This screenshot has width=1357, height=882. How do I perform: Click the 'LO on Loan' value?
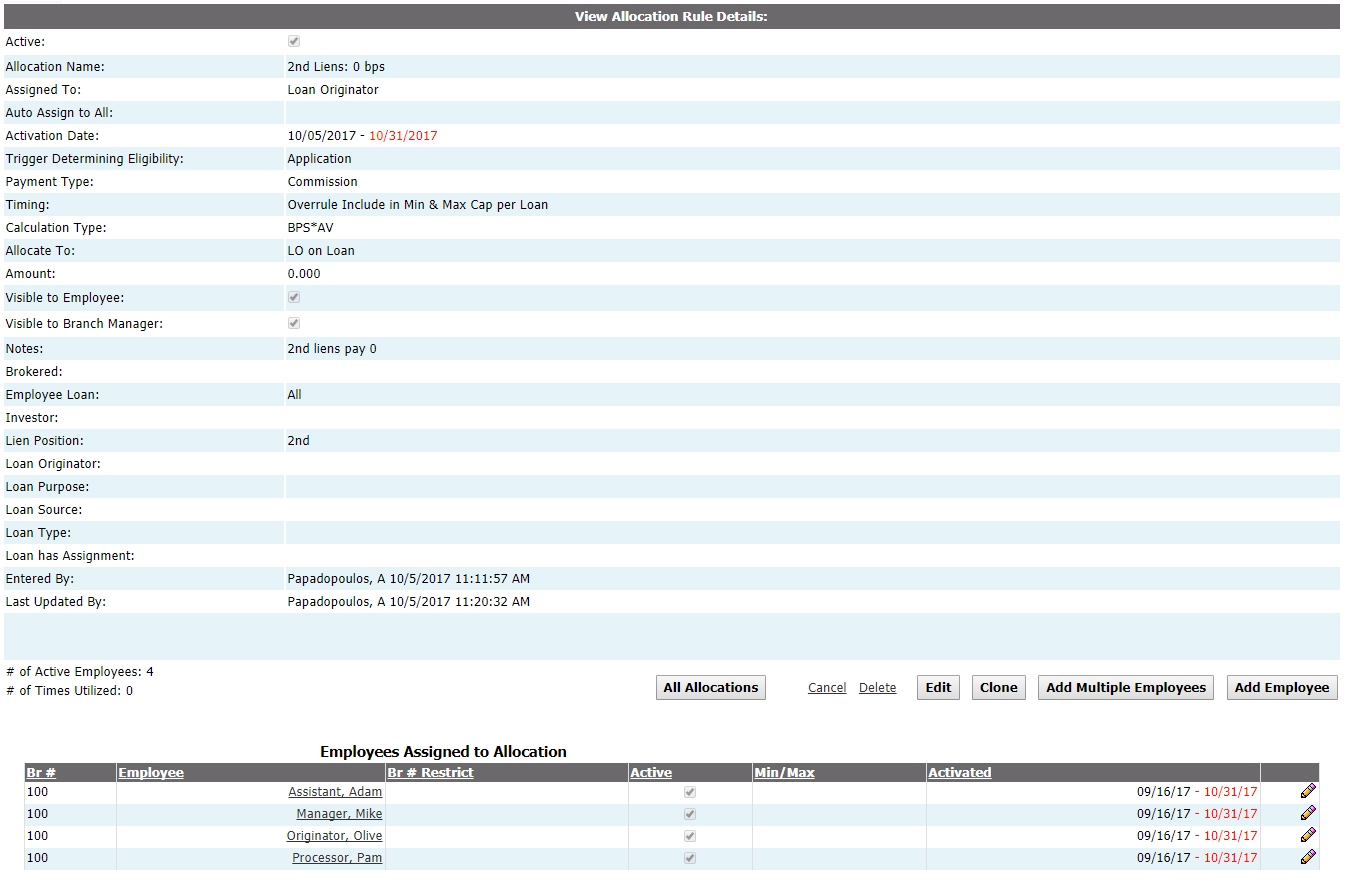click(321, 251)
